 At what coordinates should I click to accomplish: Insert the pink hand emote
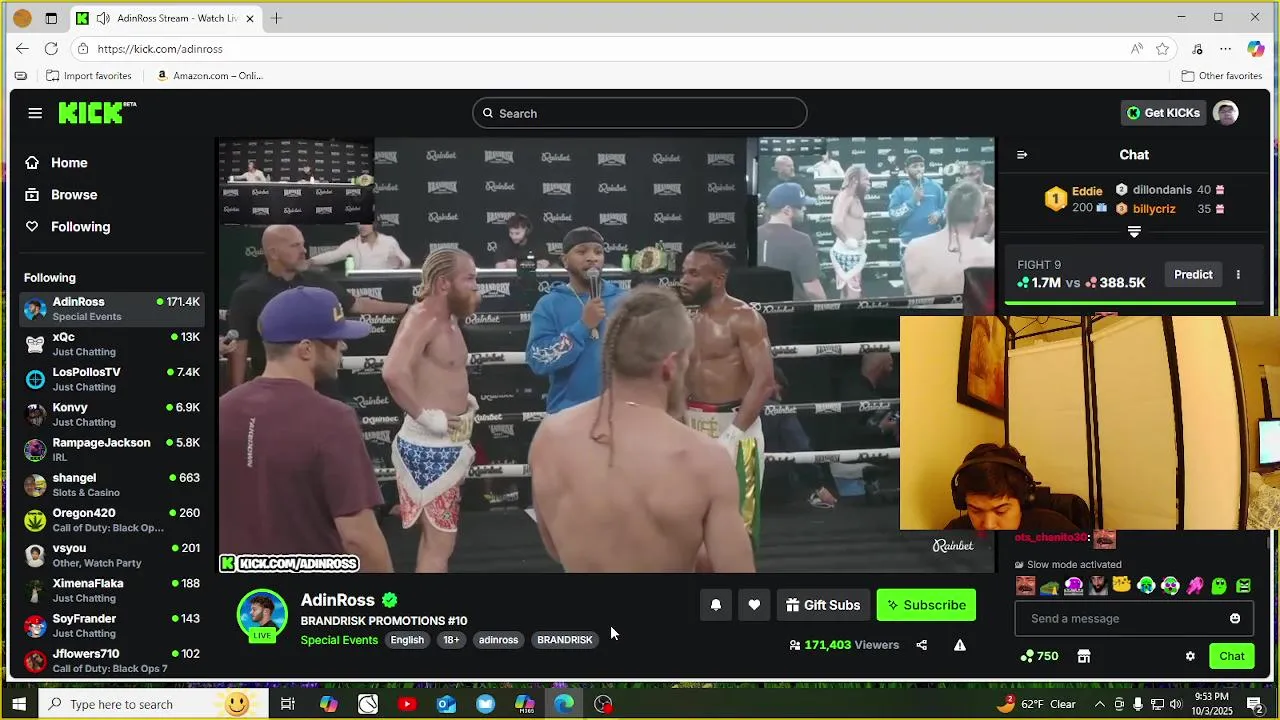pos(1195,586)
